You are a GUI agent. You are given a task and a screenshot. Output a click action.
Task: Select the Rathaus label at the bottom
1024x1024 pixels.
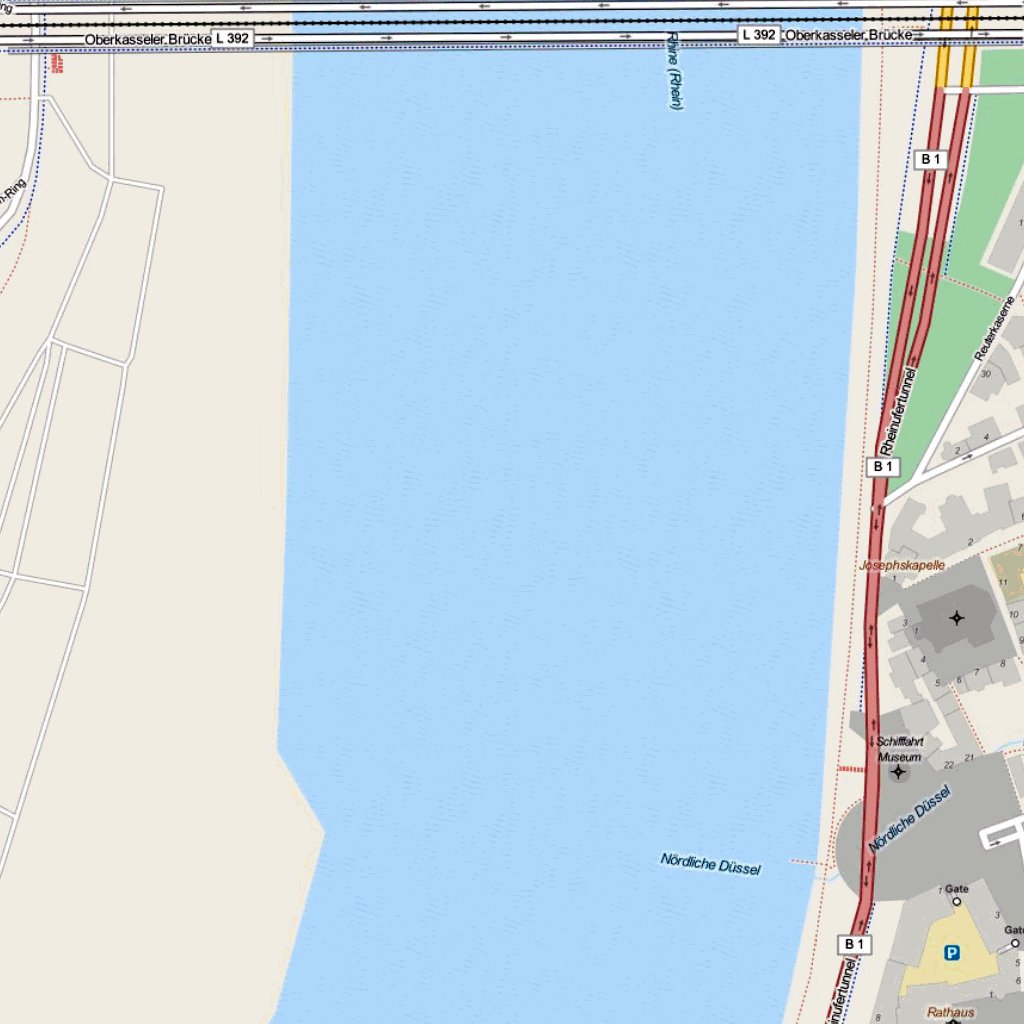tap(950, 1012)
